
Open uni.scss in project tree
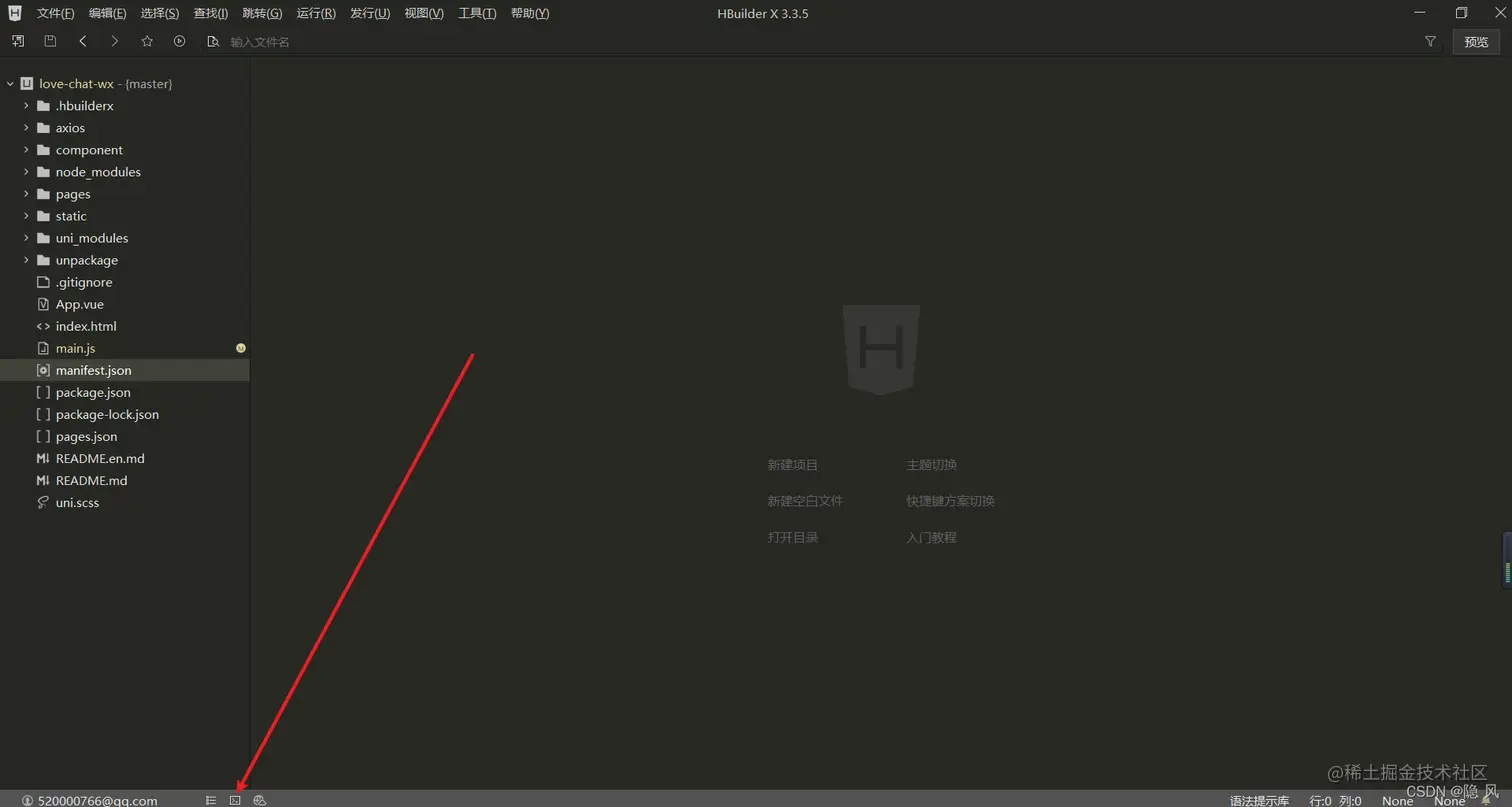coord(77,502)
